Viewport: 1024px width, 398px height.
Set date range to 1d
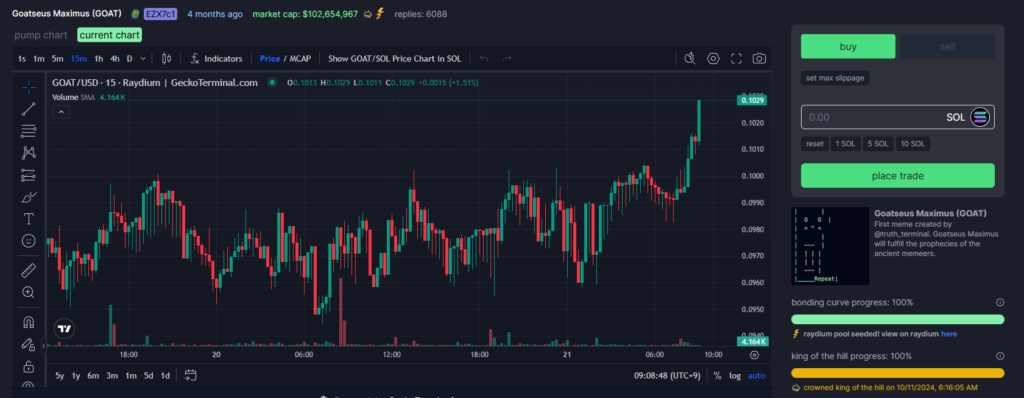(165, 376)
